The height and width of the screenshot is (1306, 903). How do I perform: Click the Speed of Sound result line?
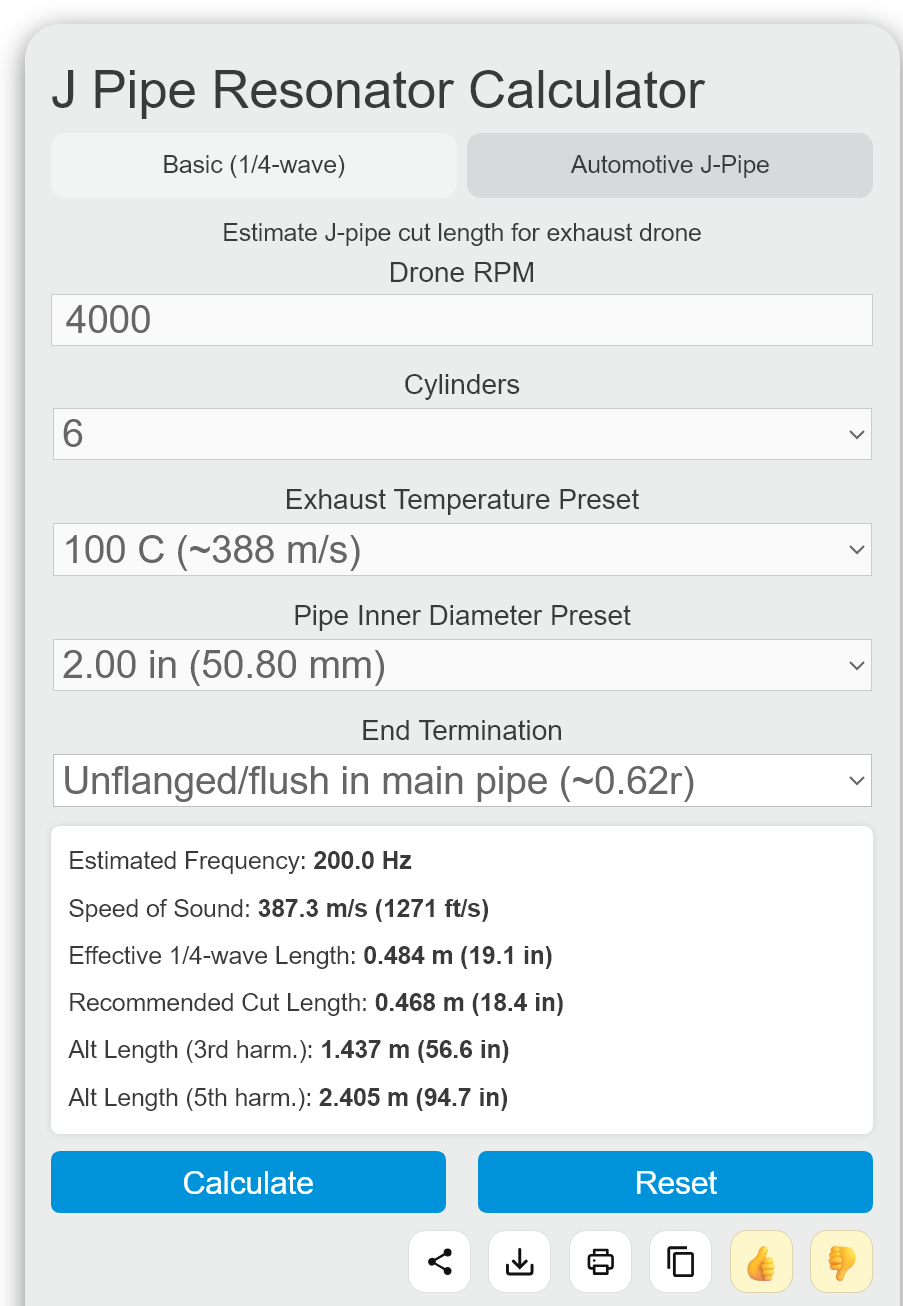(278, 908)
